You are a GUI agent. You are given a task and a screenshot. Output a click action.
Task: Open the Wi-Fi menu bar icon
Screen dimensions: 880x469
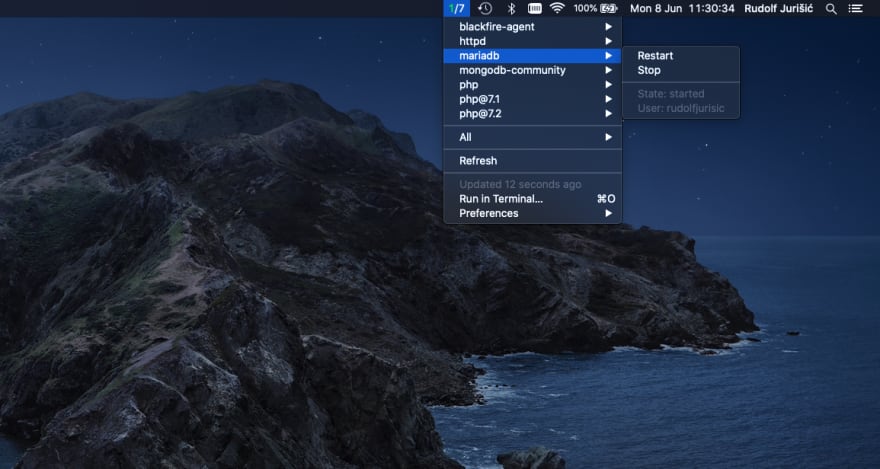coord(557,8)
